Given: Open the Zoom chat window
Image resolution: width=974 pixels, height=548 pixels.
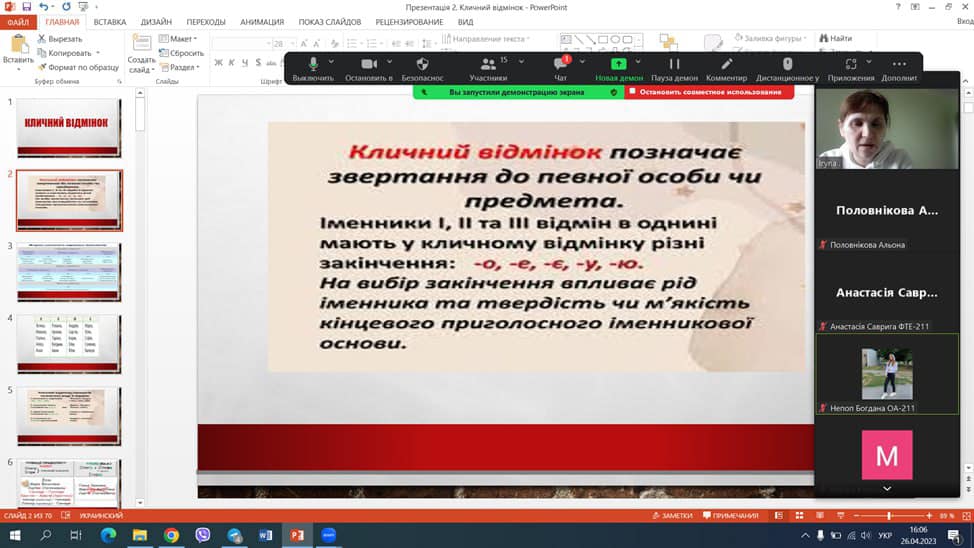Looking at the screenshot, I should coord(560,65).
